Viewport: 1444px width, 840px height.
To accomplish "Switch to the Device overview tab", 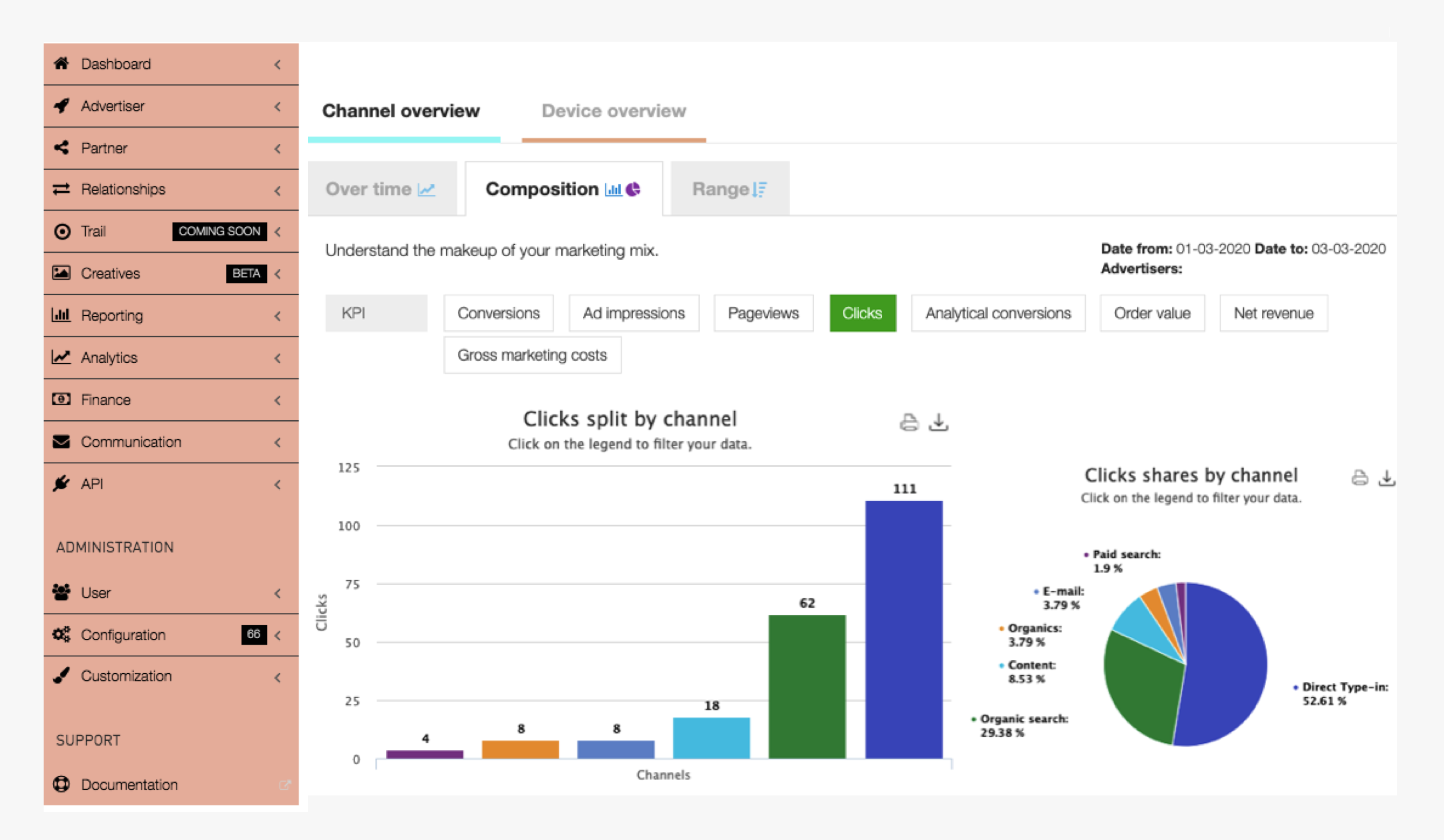I will (x=614, y=111).
